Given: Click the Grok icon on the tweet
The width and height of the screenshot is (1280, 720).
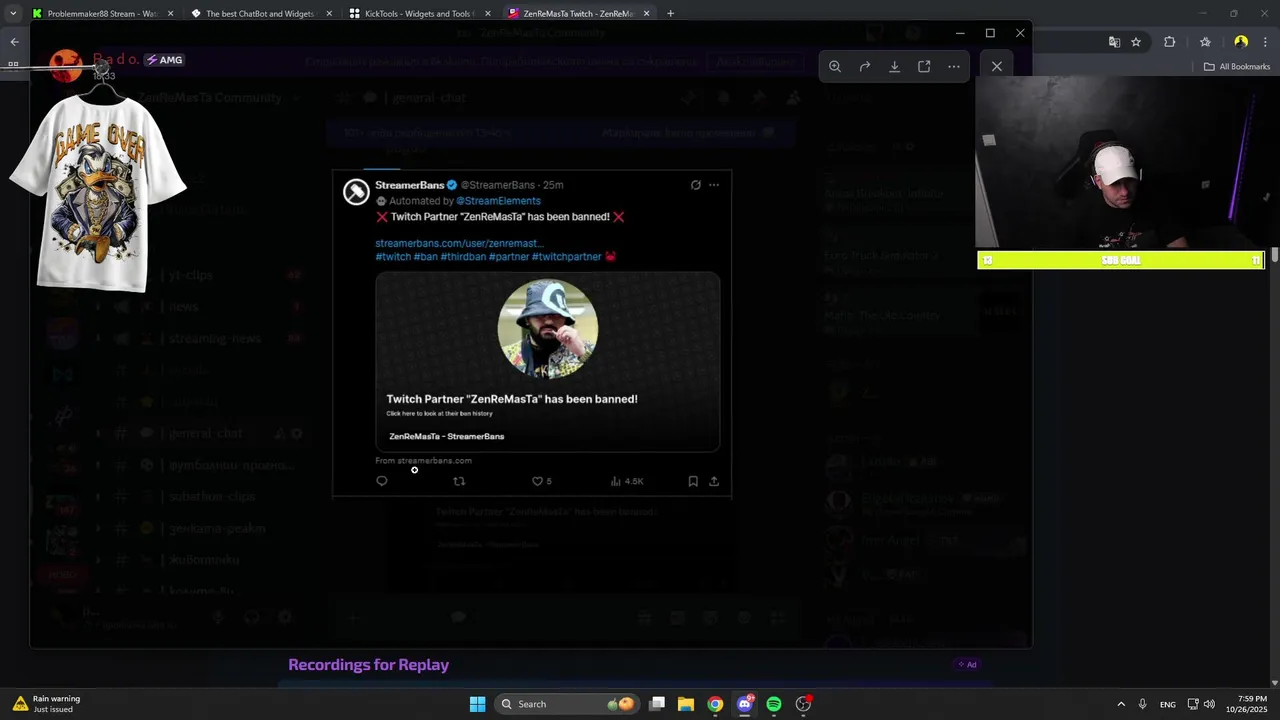Looking at the screenshot, I should point(696,185).
